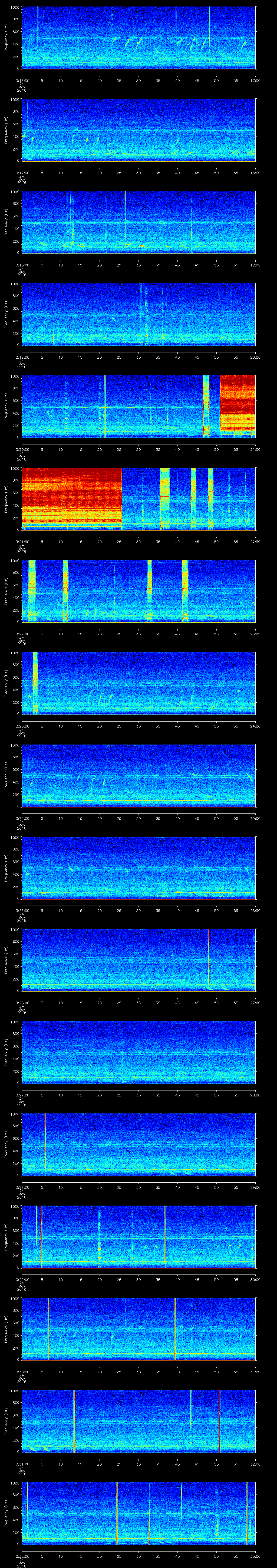Click the 19:00 end time label
The image size is (277, 1568).
255,265
